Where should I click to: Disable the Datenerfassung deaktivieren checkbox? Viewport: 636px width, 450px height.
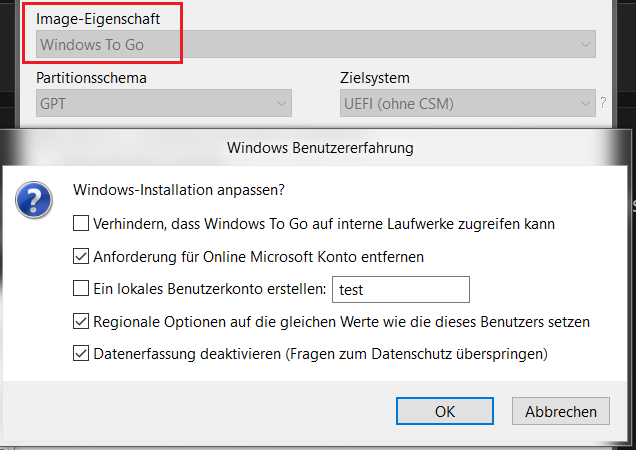(x=81, y=353)
